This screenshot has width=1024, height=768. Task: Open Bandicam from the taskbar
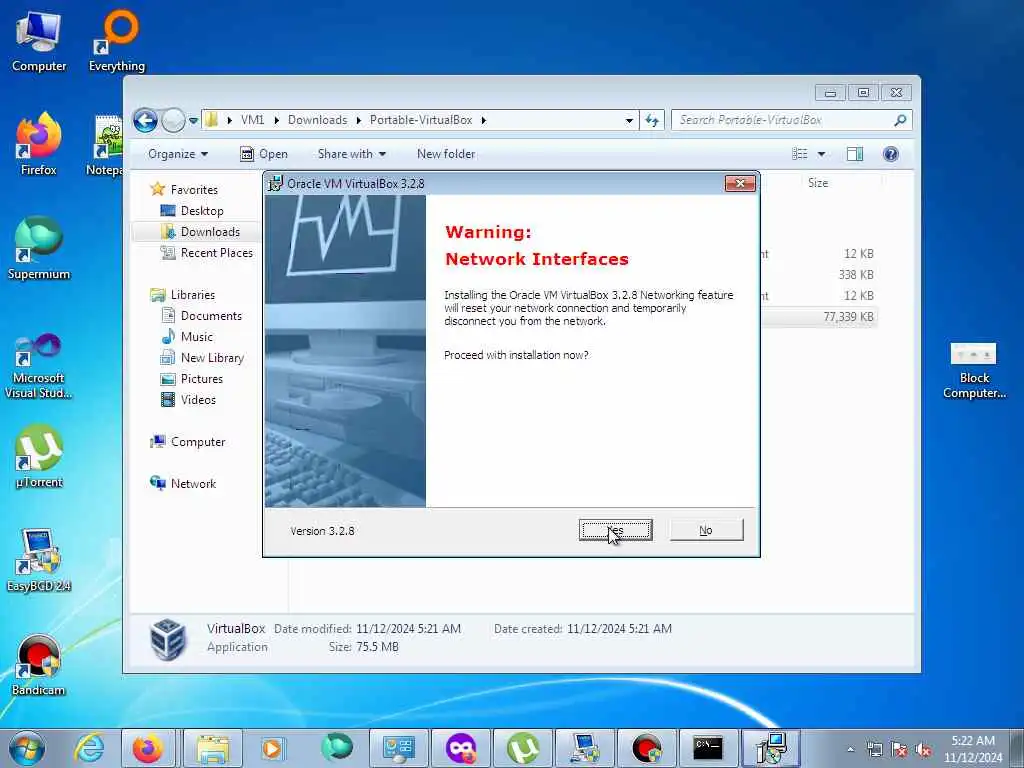(x=647, y=748)
